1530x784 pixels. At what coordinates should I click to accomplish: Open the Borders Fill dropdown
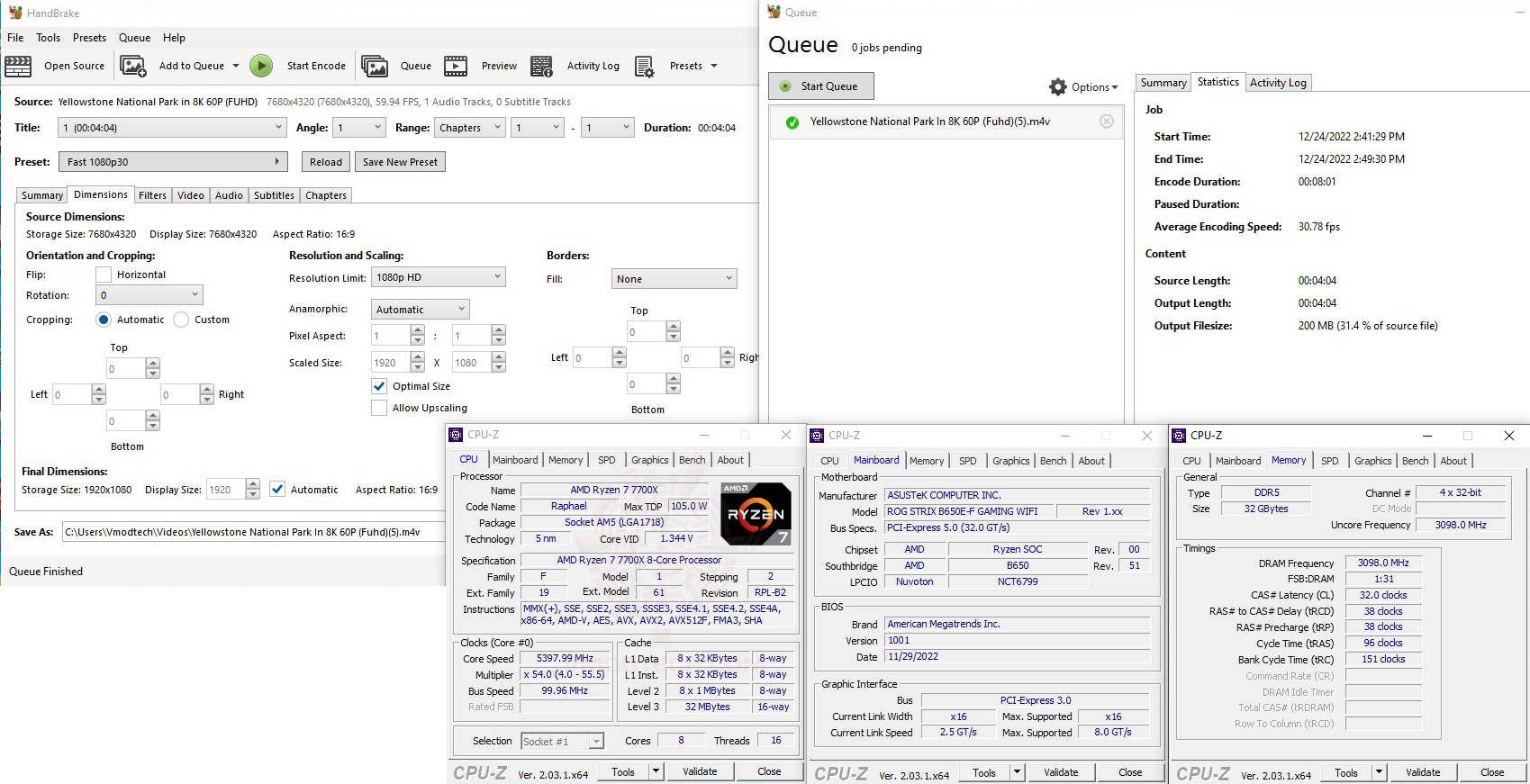[674, 279]
